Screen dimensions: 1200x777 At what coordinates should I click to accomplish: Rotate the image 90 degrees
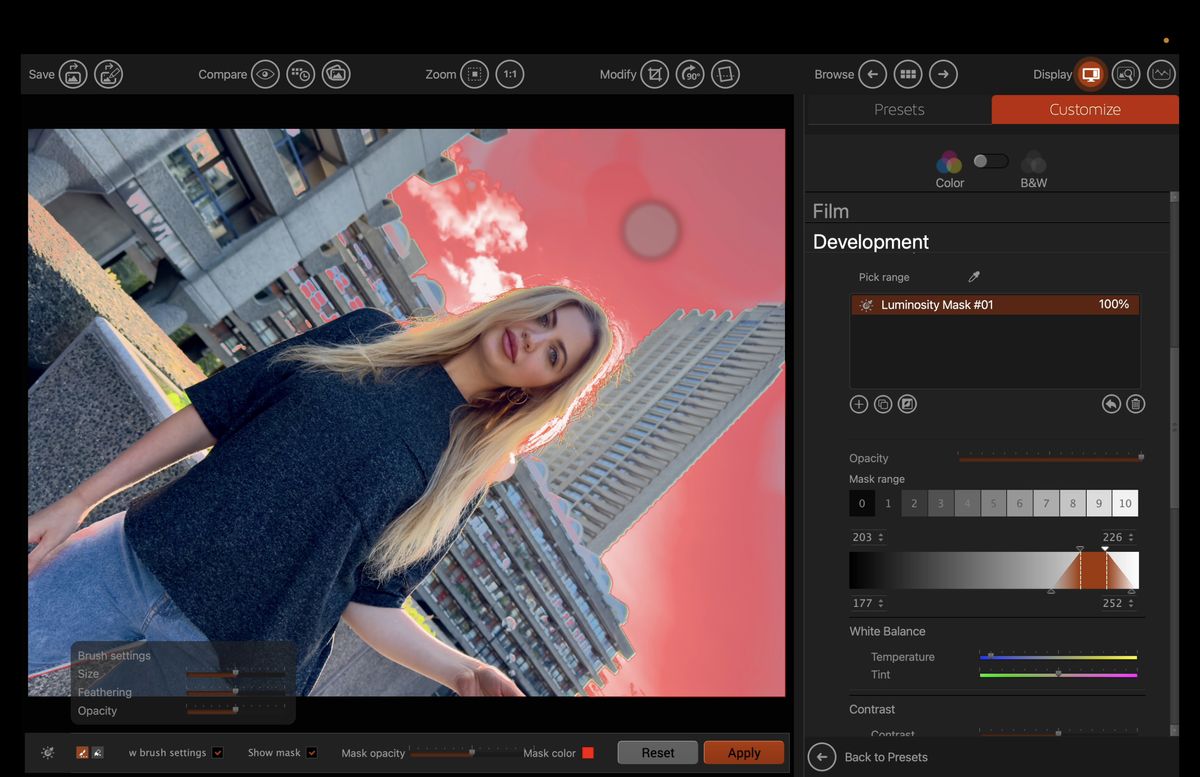690,74
